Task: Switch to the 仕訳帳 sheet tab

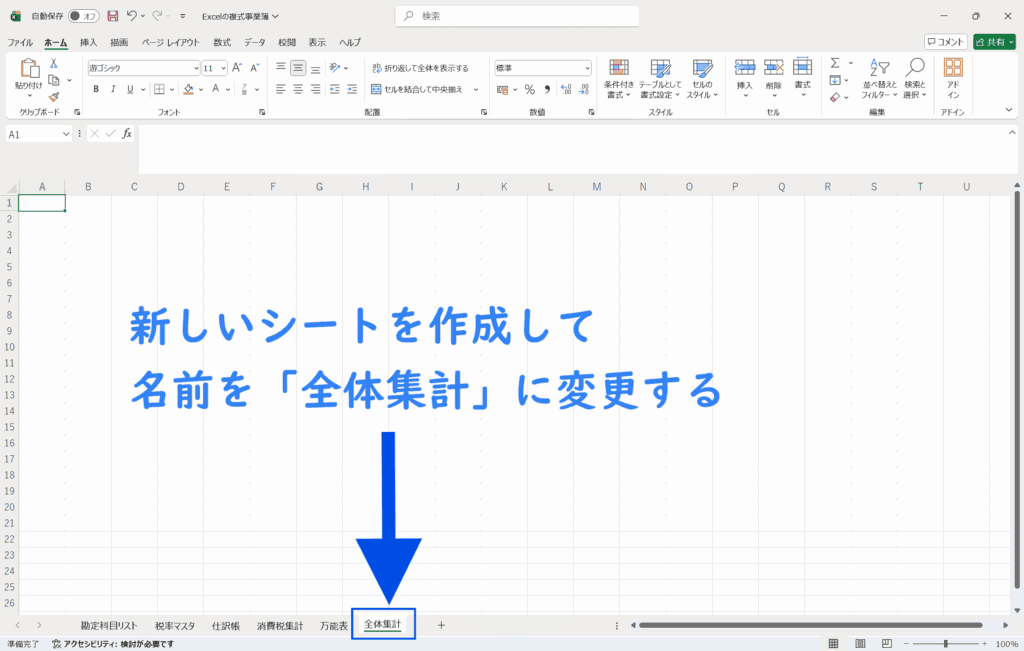Action: [226, 626]
